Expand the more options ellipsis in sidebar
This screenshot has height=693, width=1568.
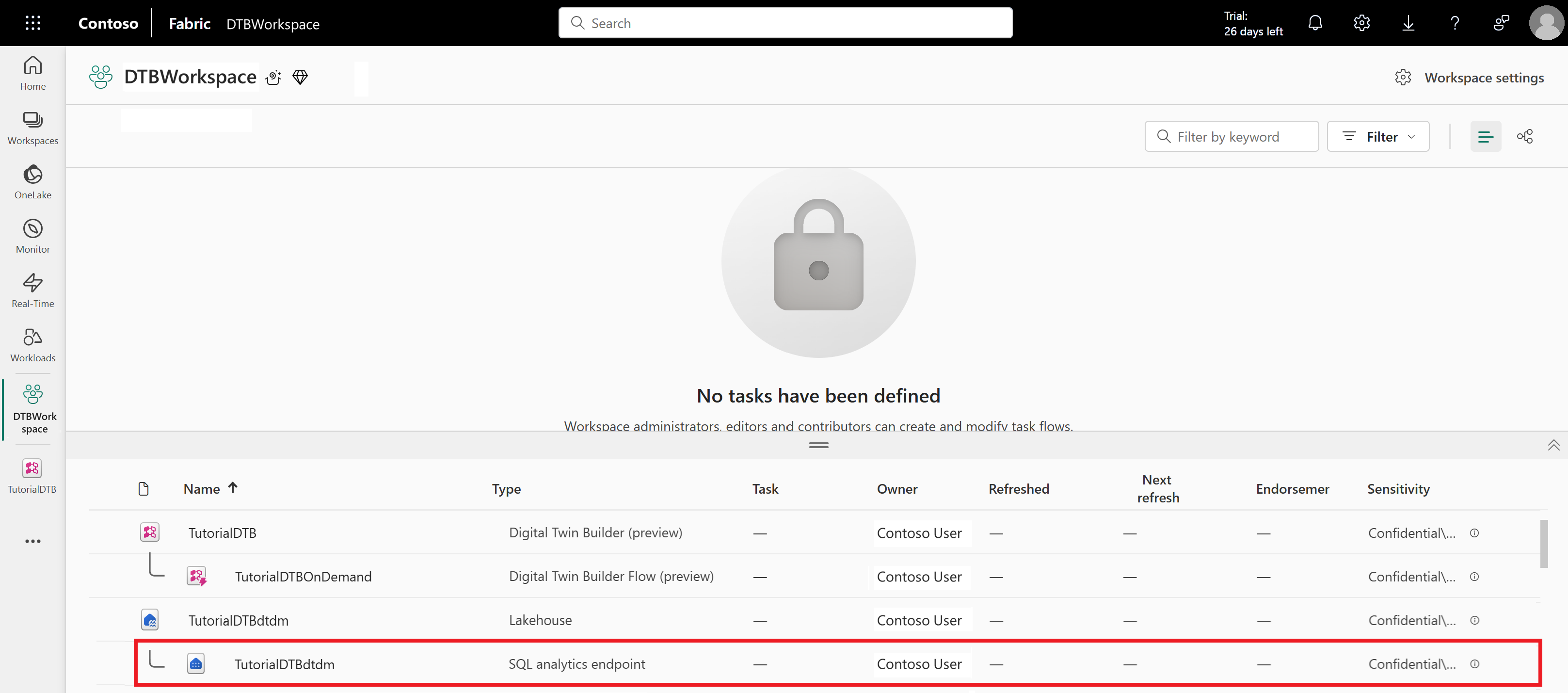pos(32,541)
